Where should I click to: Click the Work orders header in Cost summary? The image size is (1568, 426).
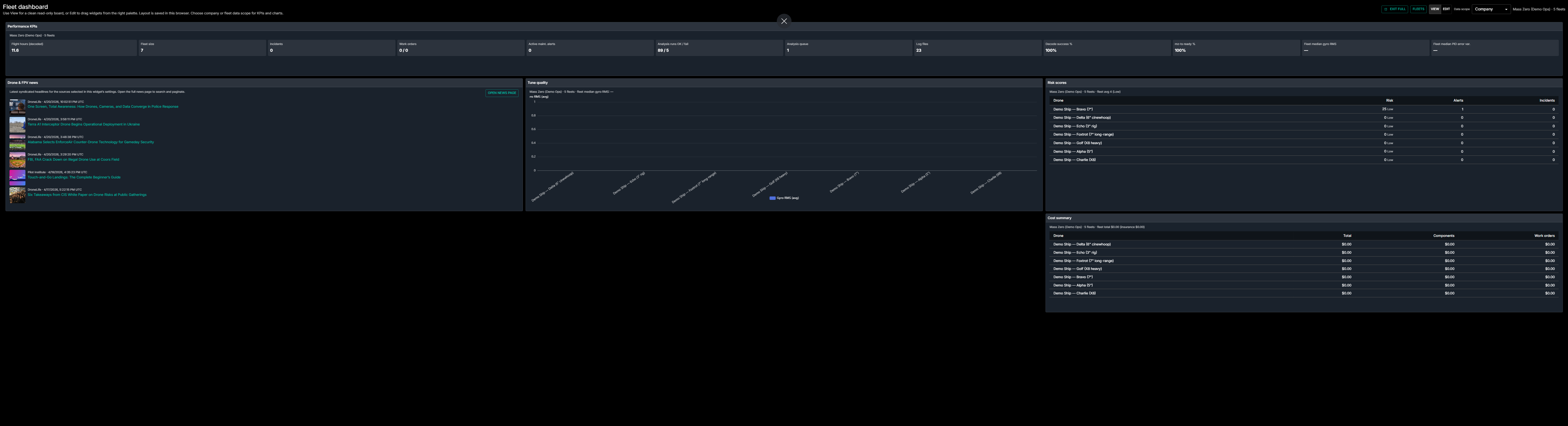[x=1544, y=236]
